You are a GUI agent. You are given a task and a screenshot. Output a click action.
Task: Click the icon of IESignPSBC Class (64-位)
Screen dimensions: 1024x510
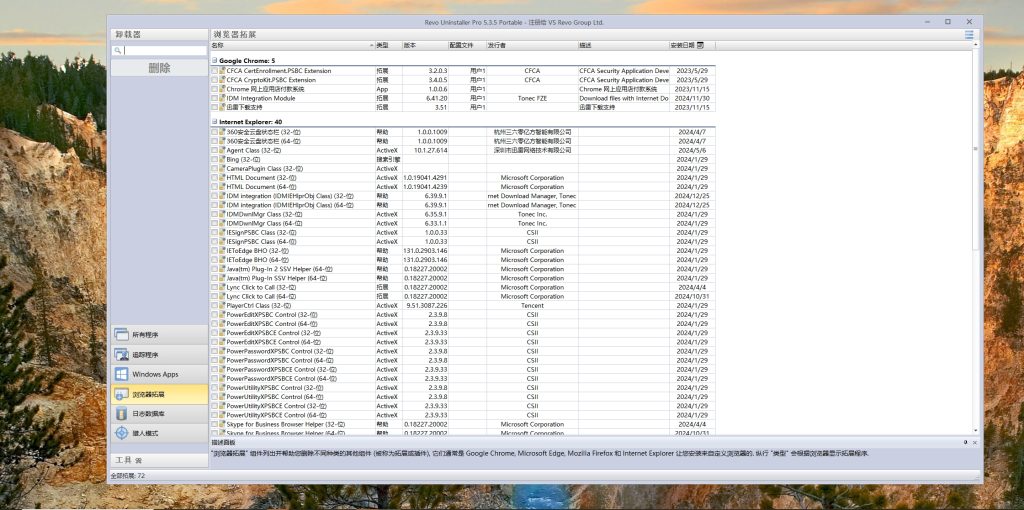(222, 242)
